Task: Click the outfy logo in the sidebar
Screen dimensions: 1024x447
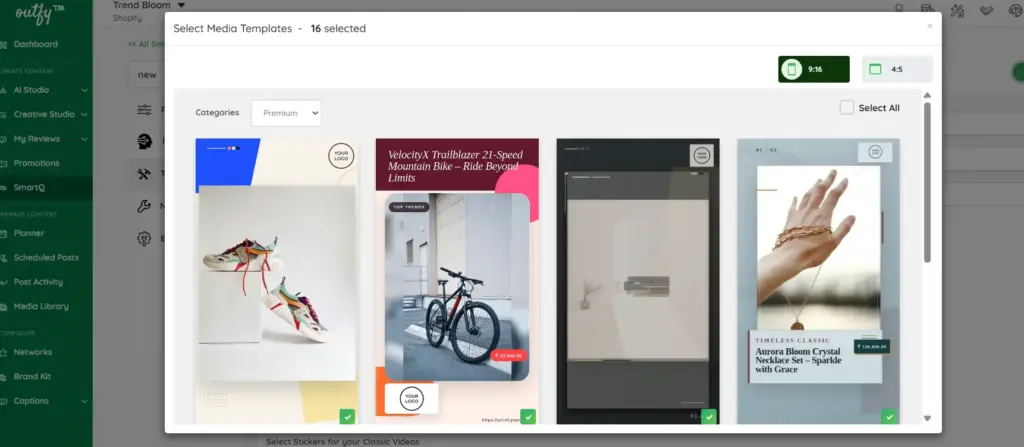Action: [40, 14]
